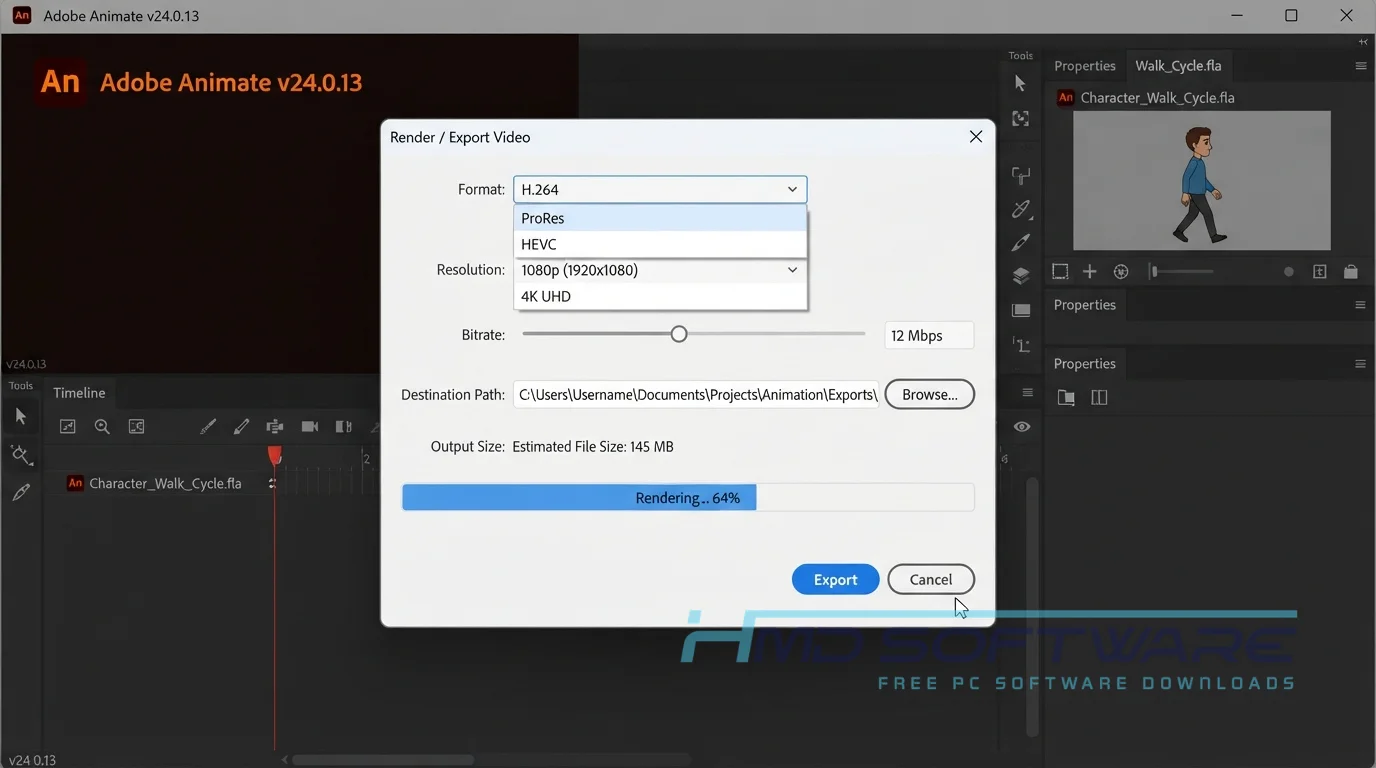Click the sync arrows icon on Character_Walk_Cycle.fla layer
This screenshot has height=768, width=1376.
tap(272, 484)
